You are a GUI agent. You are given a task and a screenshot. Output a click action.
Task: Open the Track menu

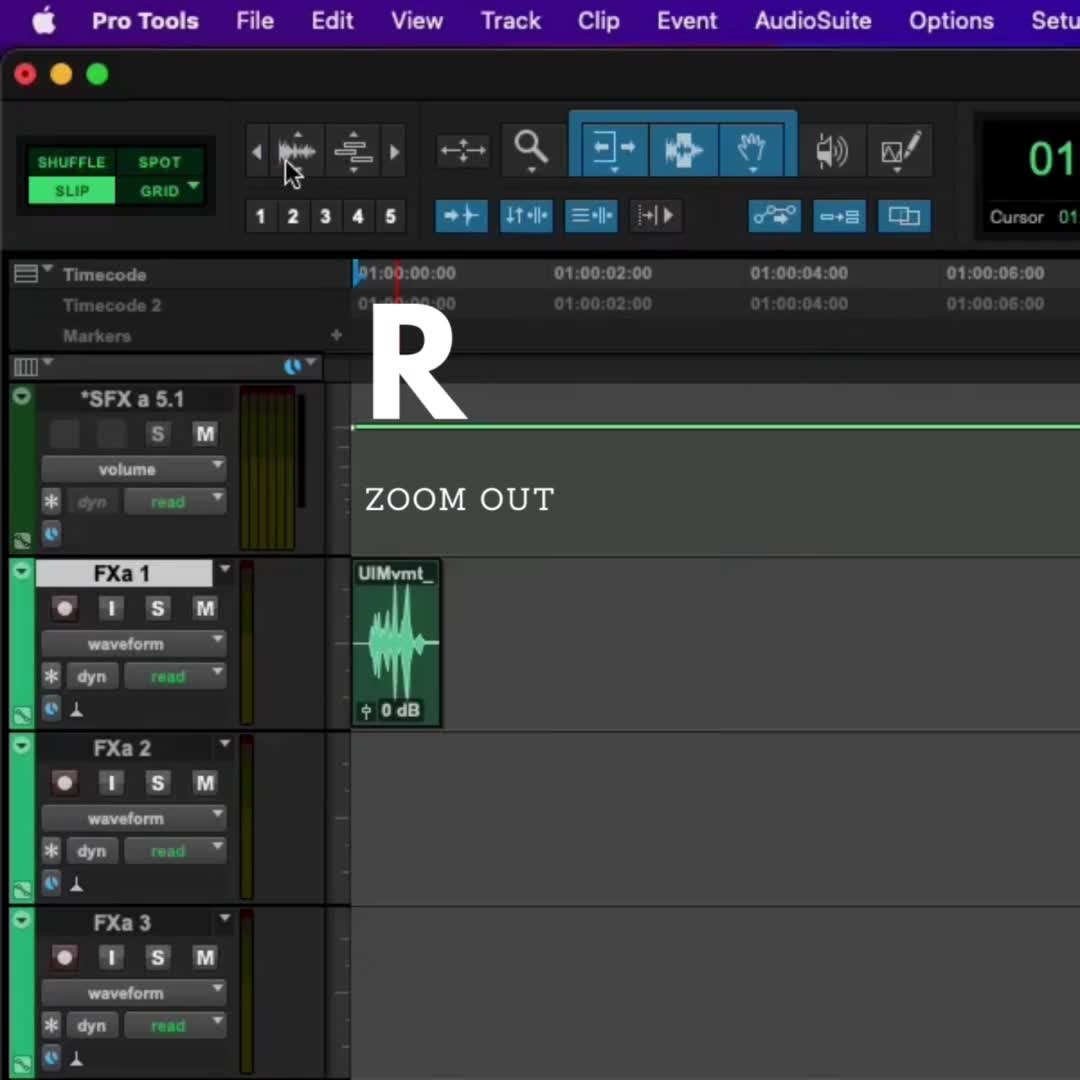tap(511, 21)
